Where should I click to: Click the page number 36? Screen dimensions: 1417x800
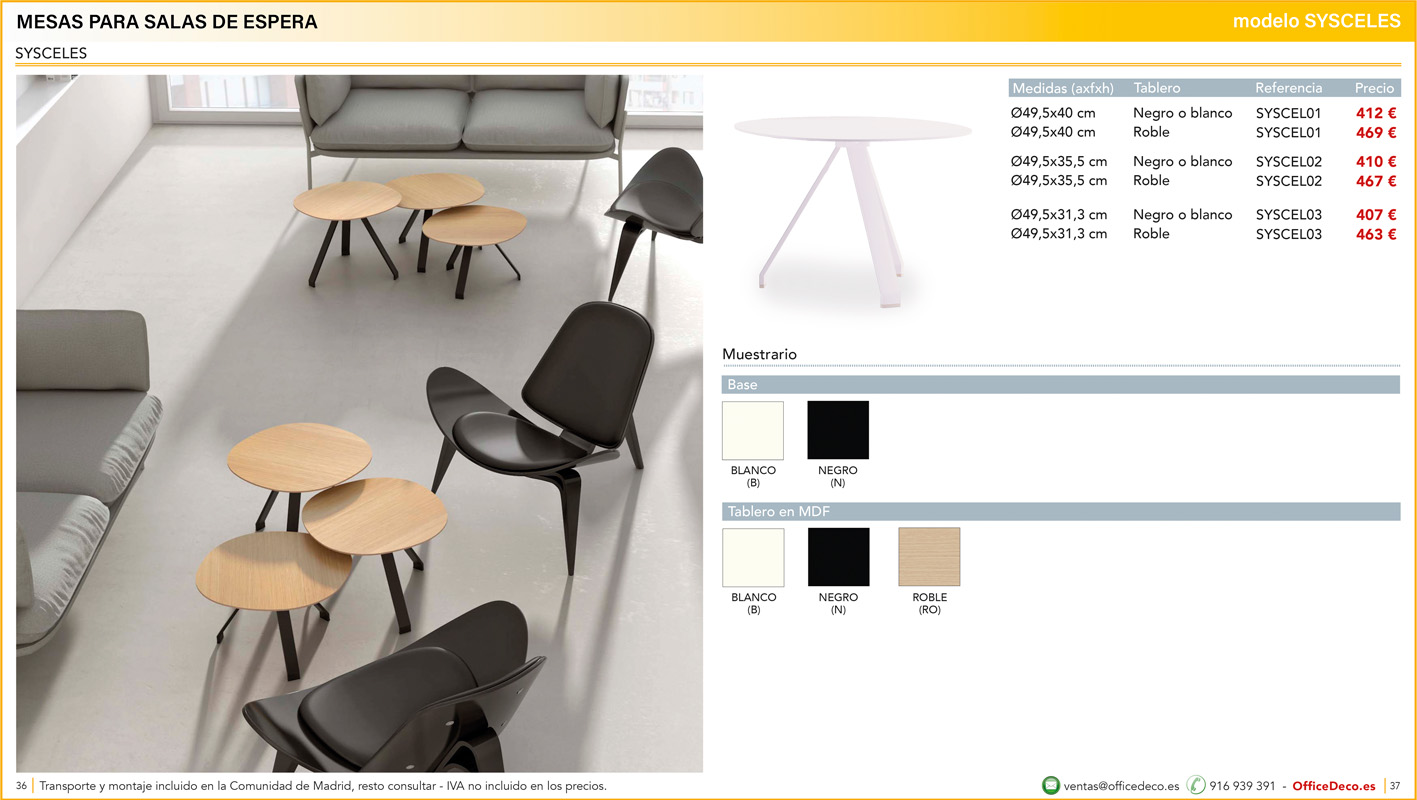(x=21, y=786)
